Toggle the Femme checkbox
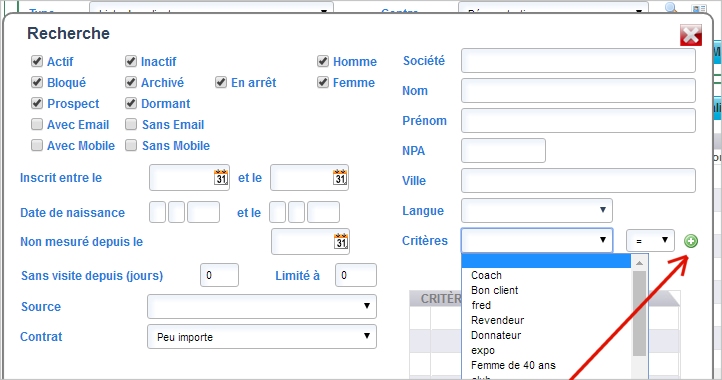The width and height of the screenshot is (722, 380). pyautogui.click(x=323, y=82)
